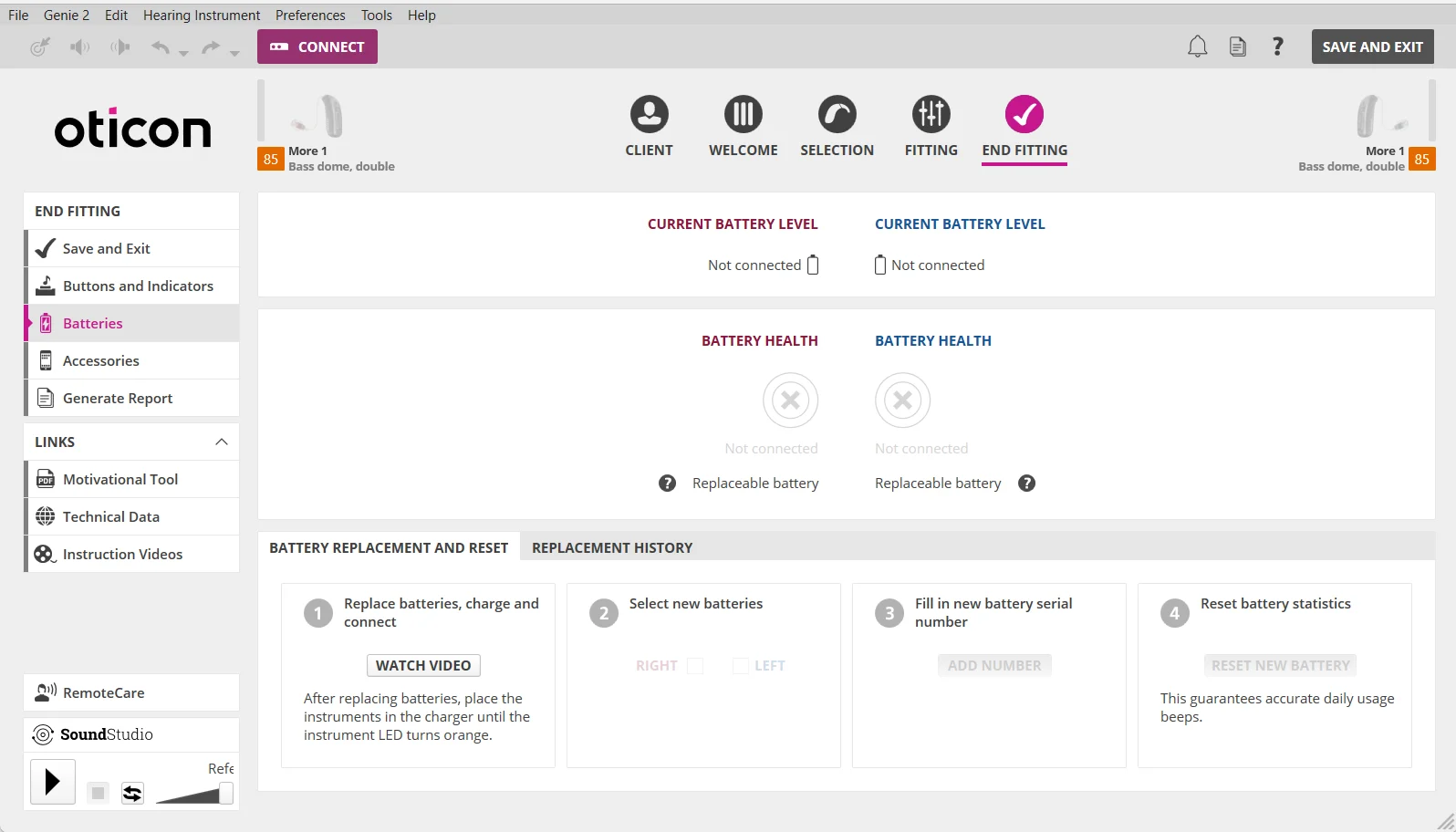Open Generate Report in the sidebar
Screen dimensions: 1456x832
tap(132, 398)
